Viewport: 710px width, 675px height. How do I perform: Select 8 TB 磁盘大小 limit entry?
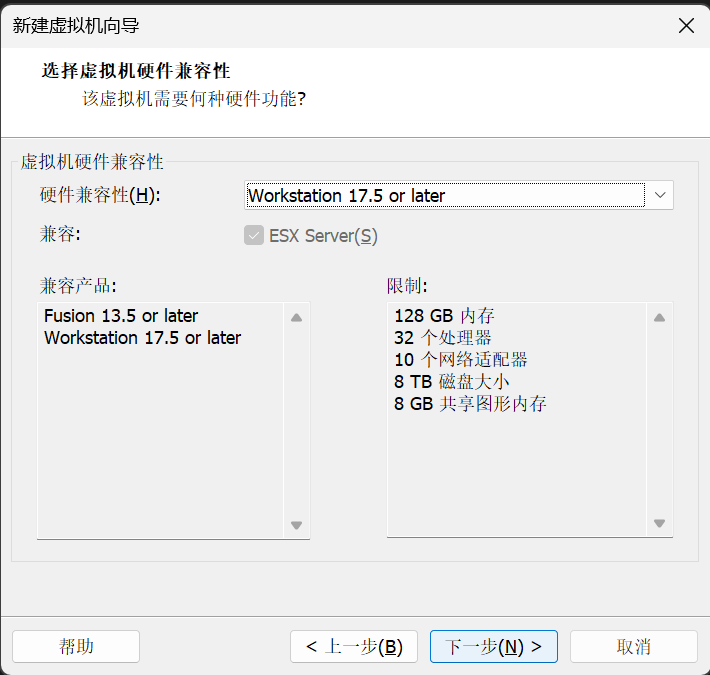click(452, 382)
